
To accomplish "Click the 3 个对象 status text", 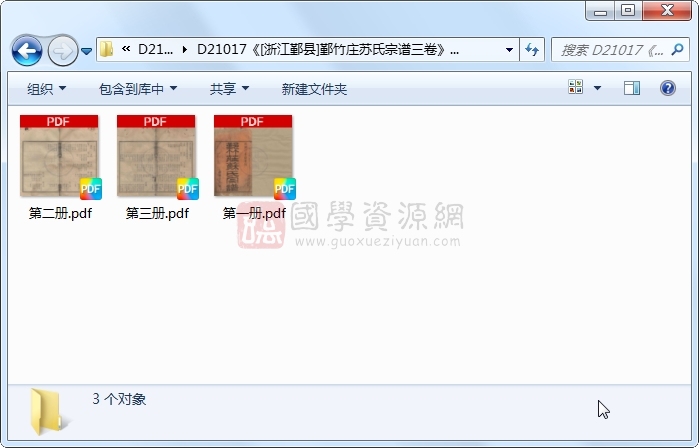I will coord(119,399).
